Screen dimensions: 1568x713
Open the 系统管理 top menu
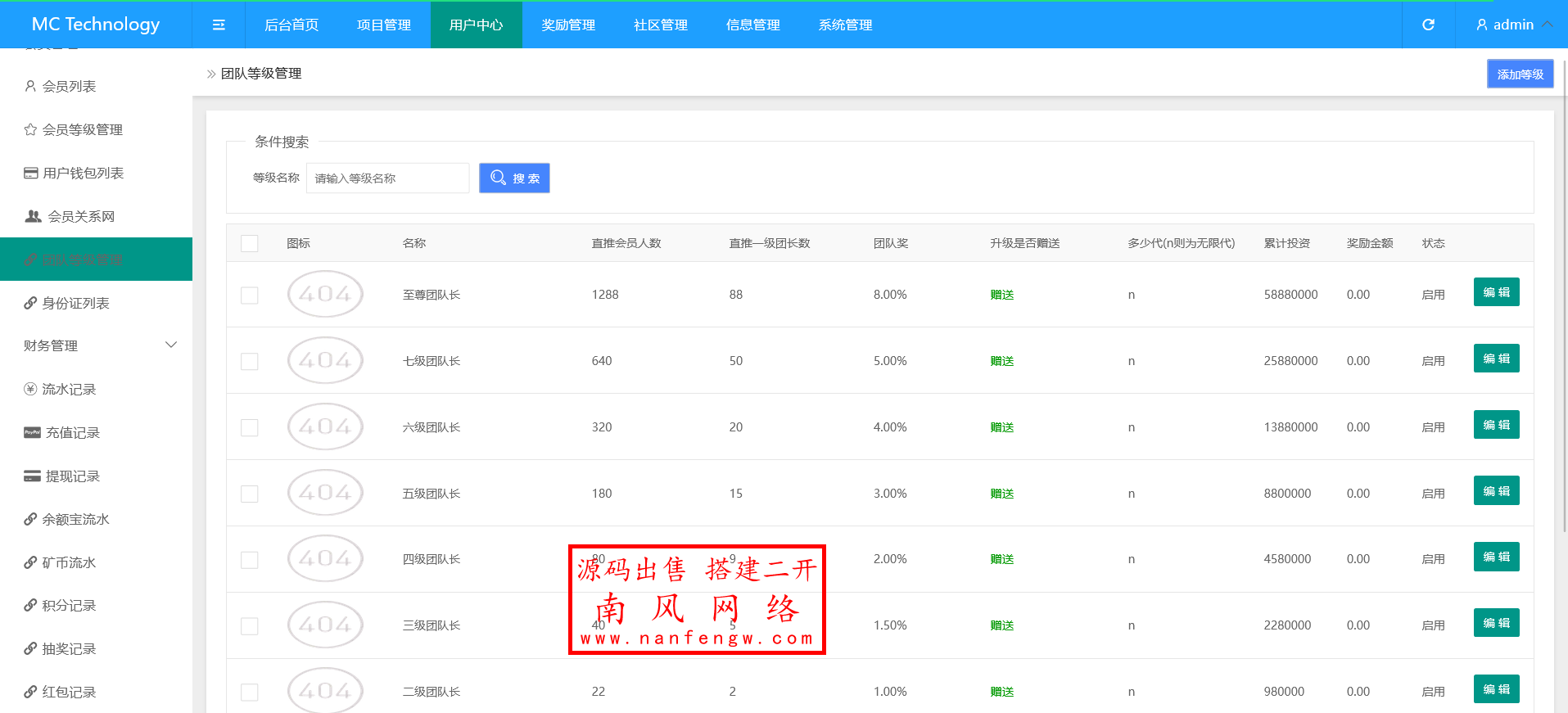(x=845, y=25)
